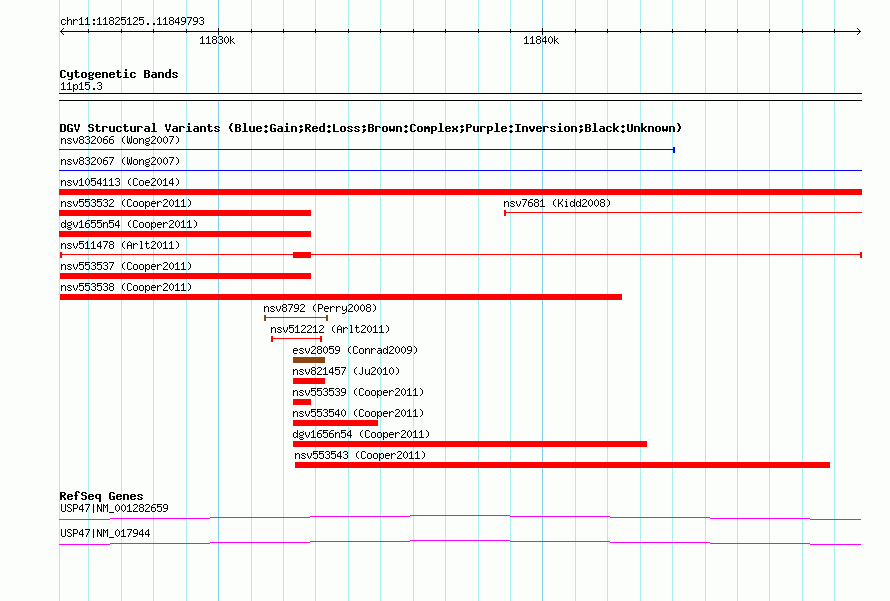Open the nsv553539 (Cooper2011) label
The height and width of the screenshot is (601, 890).
click(358, 392)
